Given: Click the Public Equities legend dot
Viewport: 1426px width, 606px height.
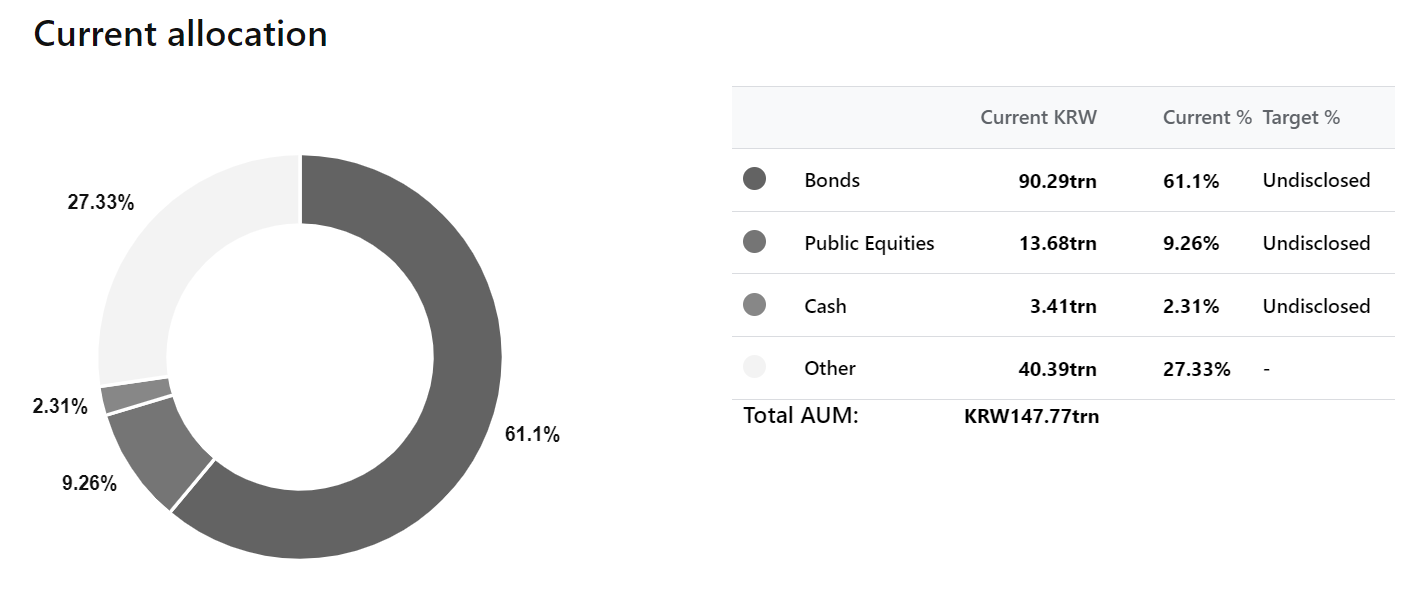Looking at the screenshot, I should [x=755, y=242].
